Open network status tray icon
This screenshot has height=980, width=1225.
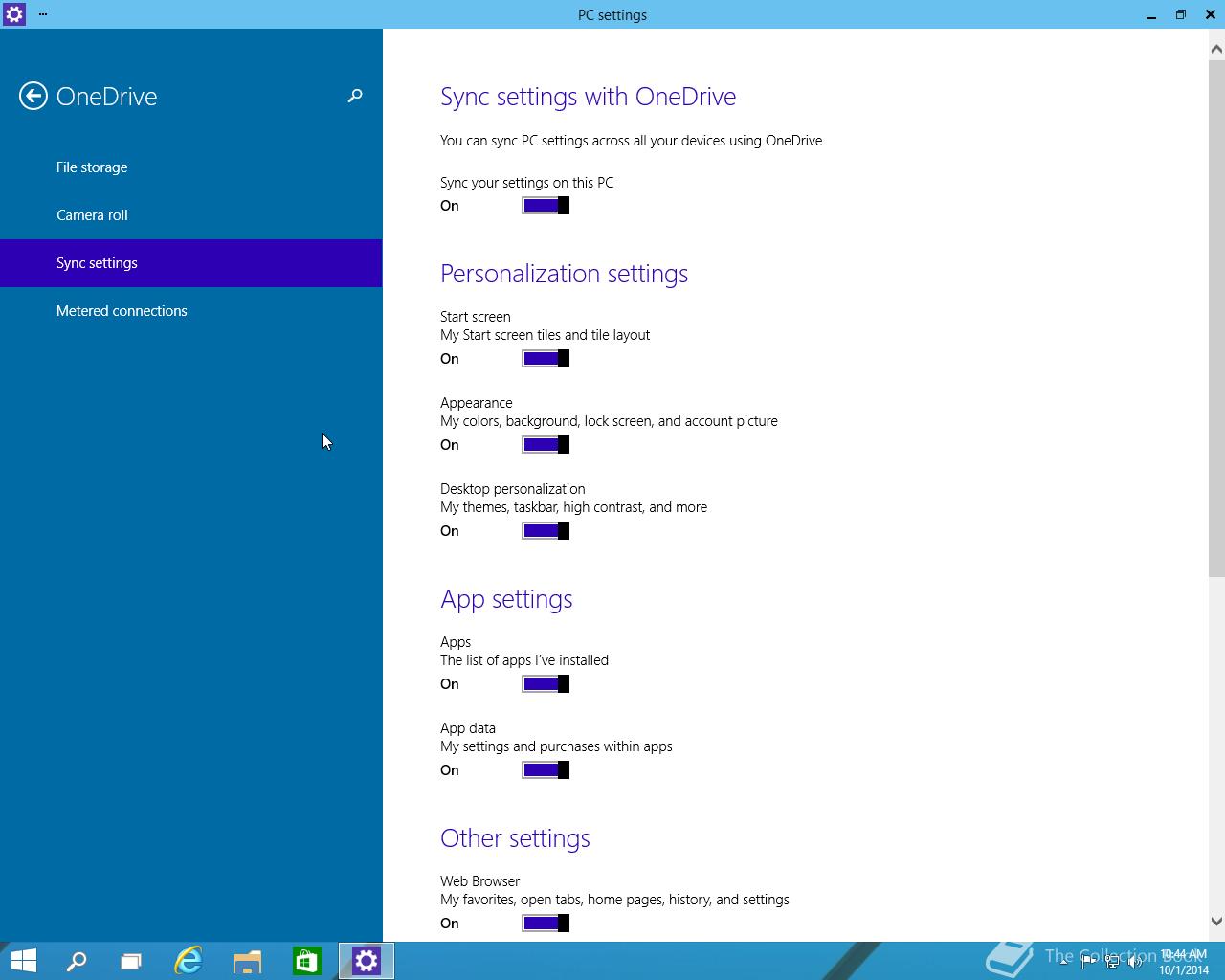click(1112, 963)
